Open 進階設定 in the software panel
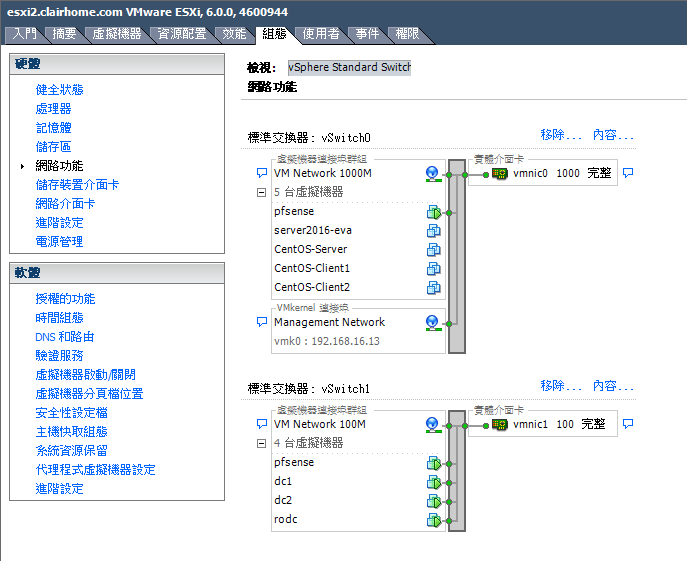 point(59,489)
